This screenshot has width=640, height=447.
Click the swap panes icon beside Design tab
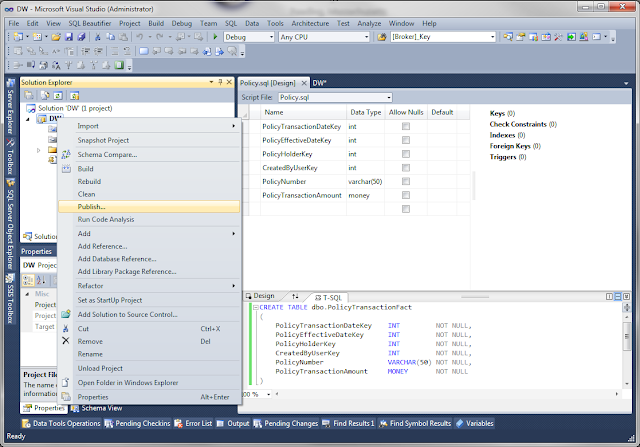[x=295, y=296]
